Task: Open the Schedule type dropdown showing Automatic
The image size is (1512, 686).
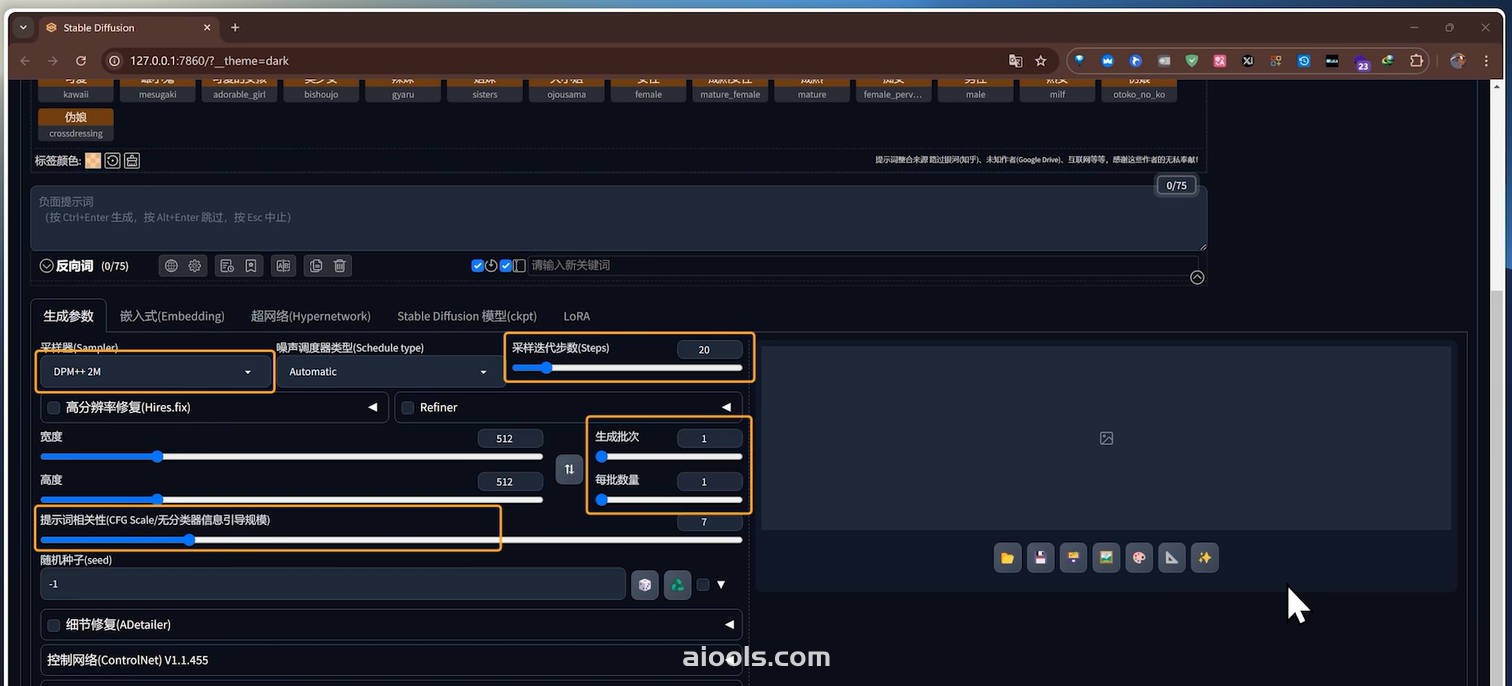Action: point(387,372)
